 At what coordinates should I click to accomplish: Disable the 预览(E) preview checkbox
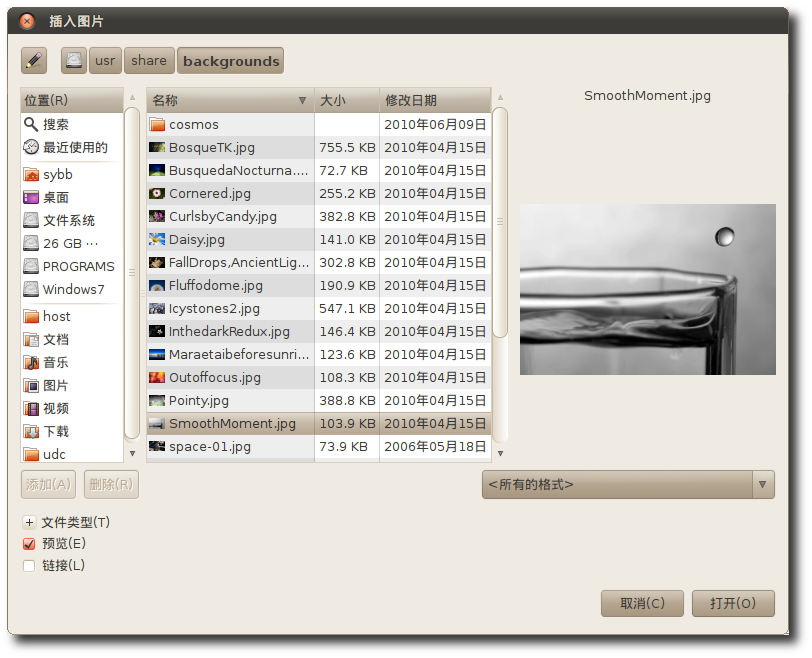pos(30,544)
